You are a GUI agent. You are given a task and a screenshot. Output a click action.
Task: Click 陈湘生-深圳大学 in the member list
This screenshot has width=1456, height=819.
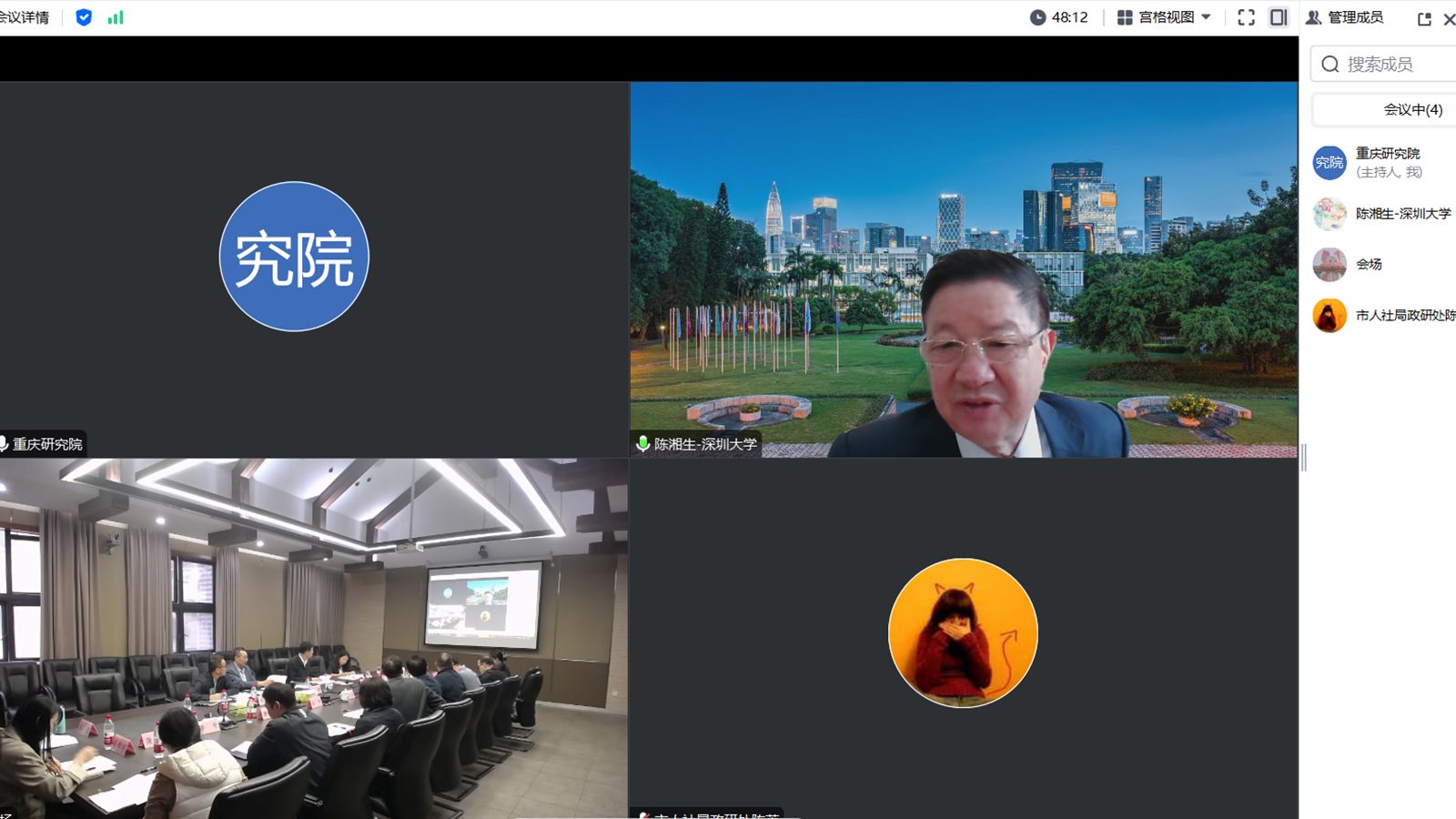(1402, 214)
